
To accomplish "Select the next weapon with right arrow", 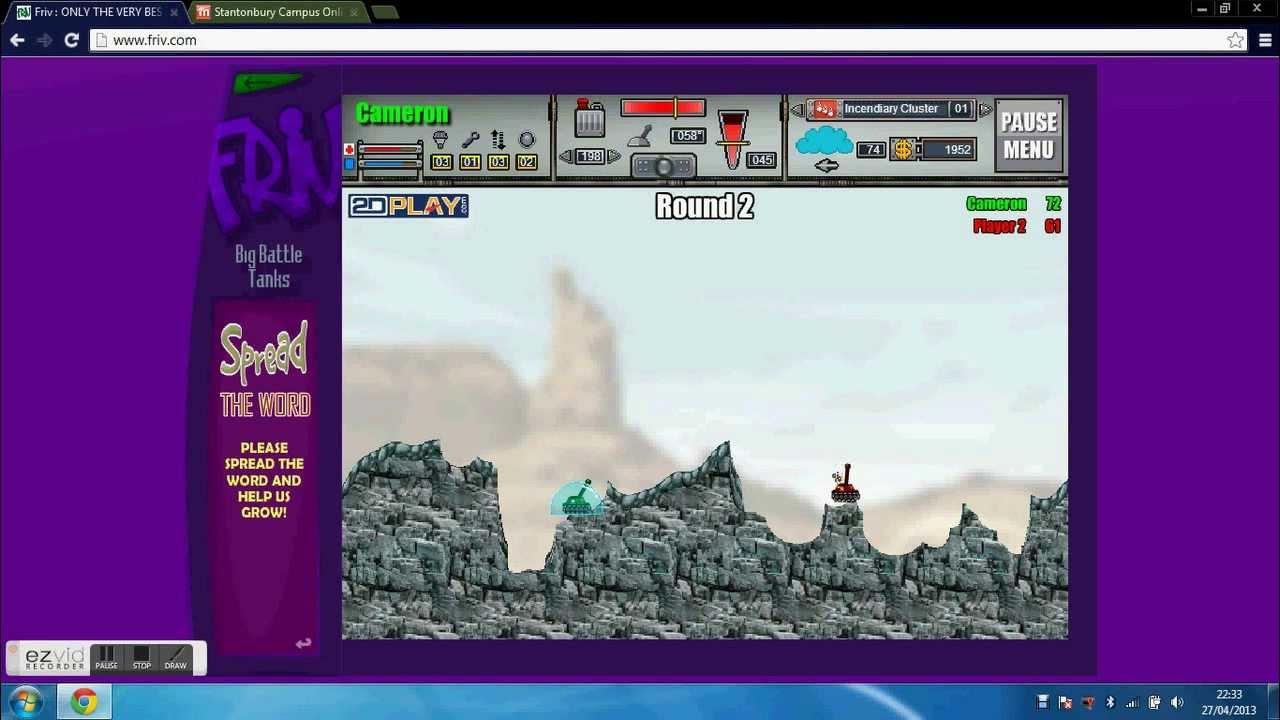I will point(985,109).
